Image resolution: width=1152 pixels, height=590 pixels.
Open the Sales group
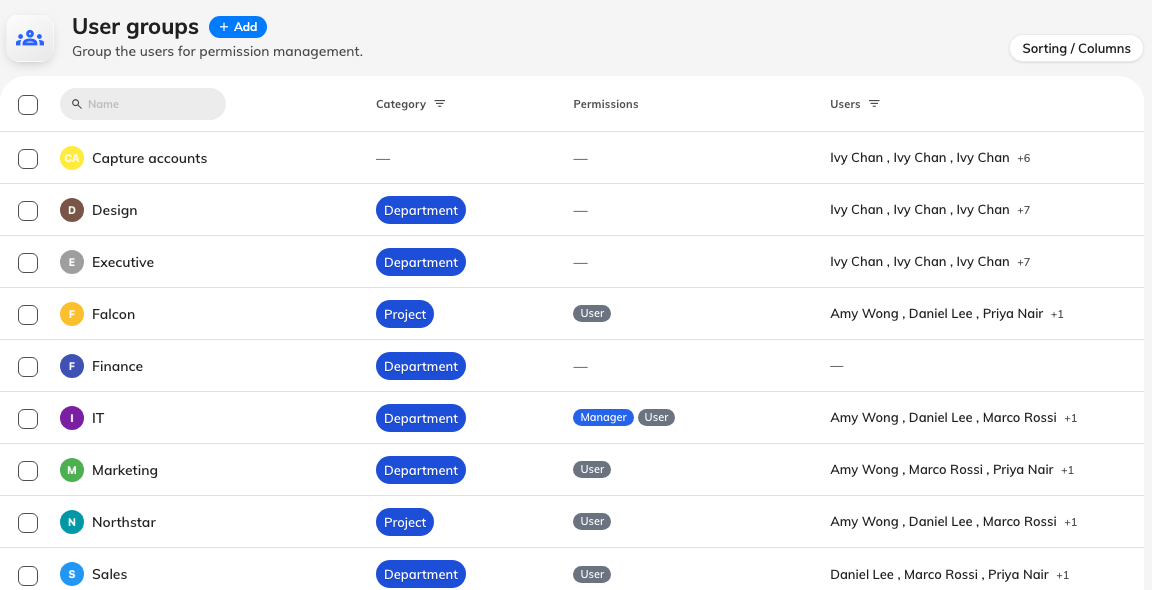coord(109,574)
